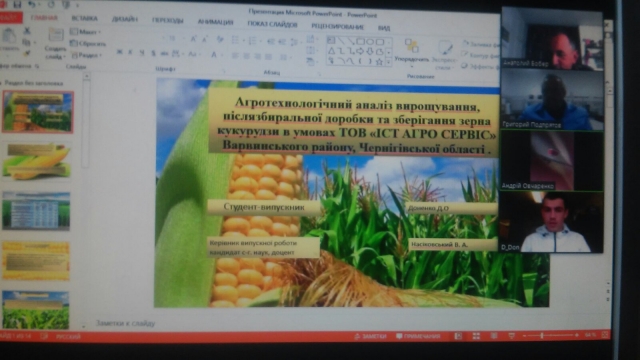Screen dimensions: 640x360
Task: Switch to Slide Sorter view icon
Action: pos(476,336)
